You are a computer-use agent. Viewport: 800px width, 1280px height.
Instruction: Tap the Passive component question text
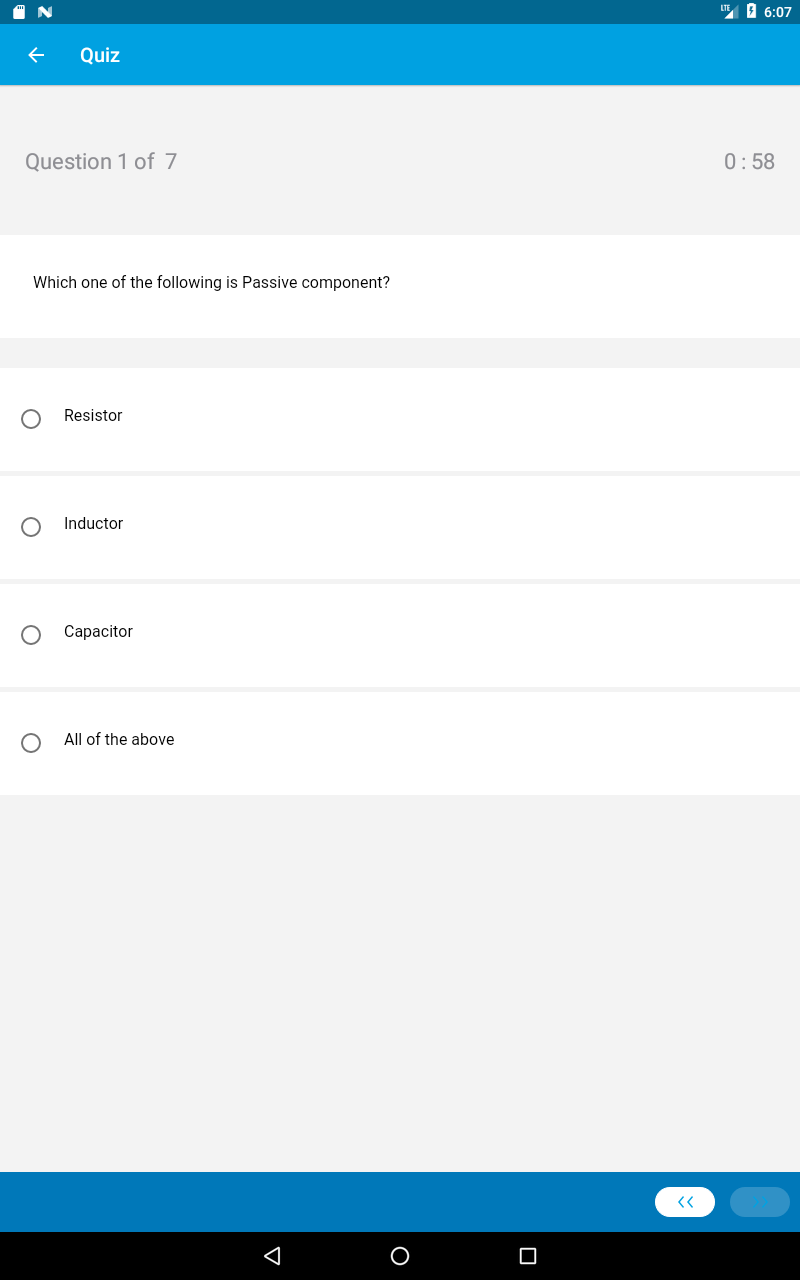click(211, 283)
